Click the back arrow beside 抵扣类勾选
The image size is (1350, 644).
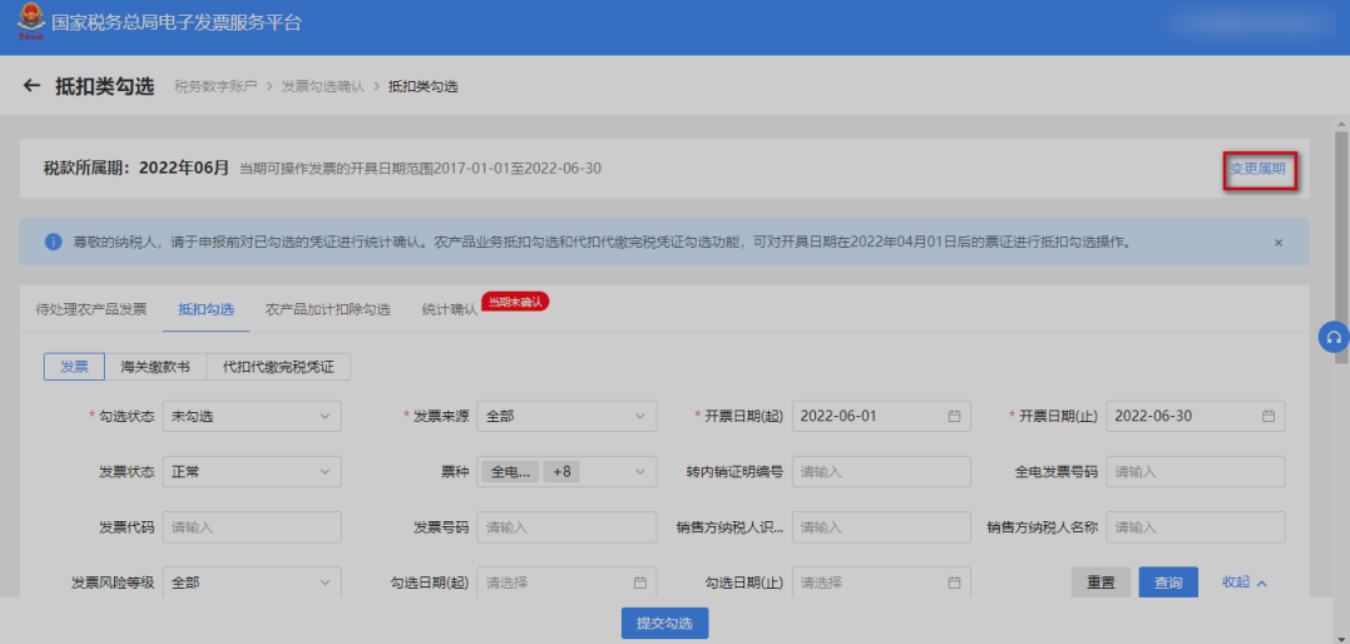[x=31, y=86]
